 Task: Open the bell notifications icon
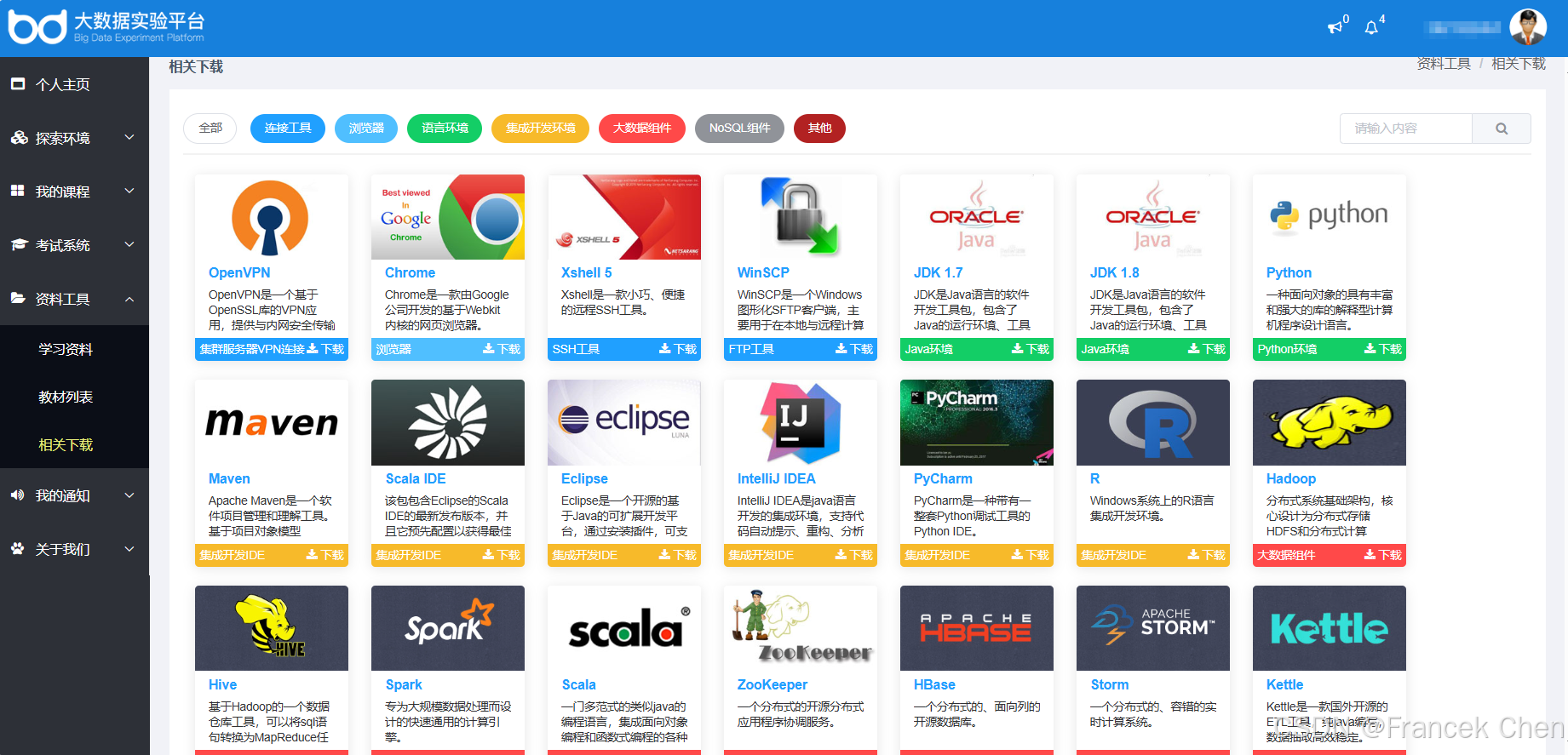coord(1371,27)
